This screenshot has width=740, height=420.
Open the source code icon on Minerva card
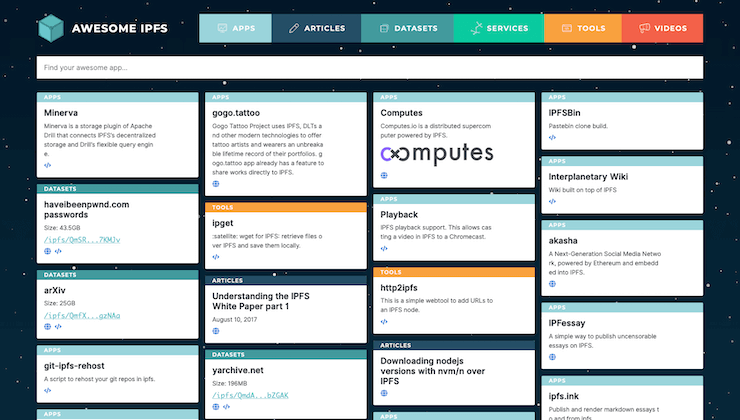[47, 165]
